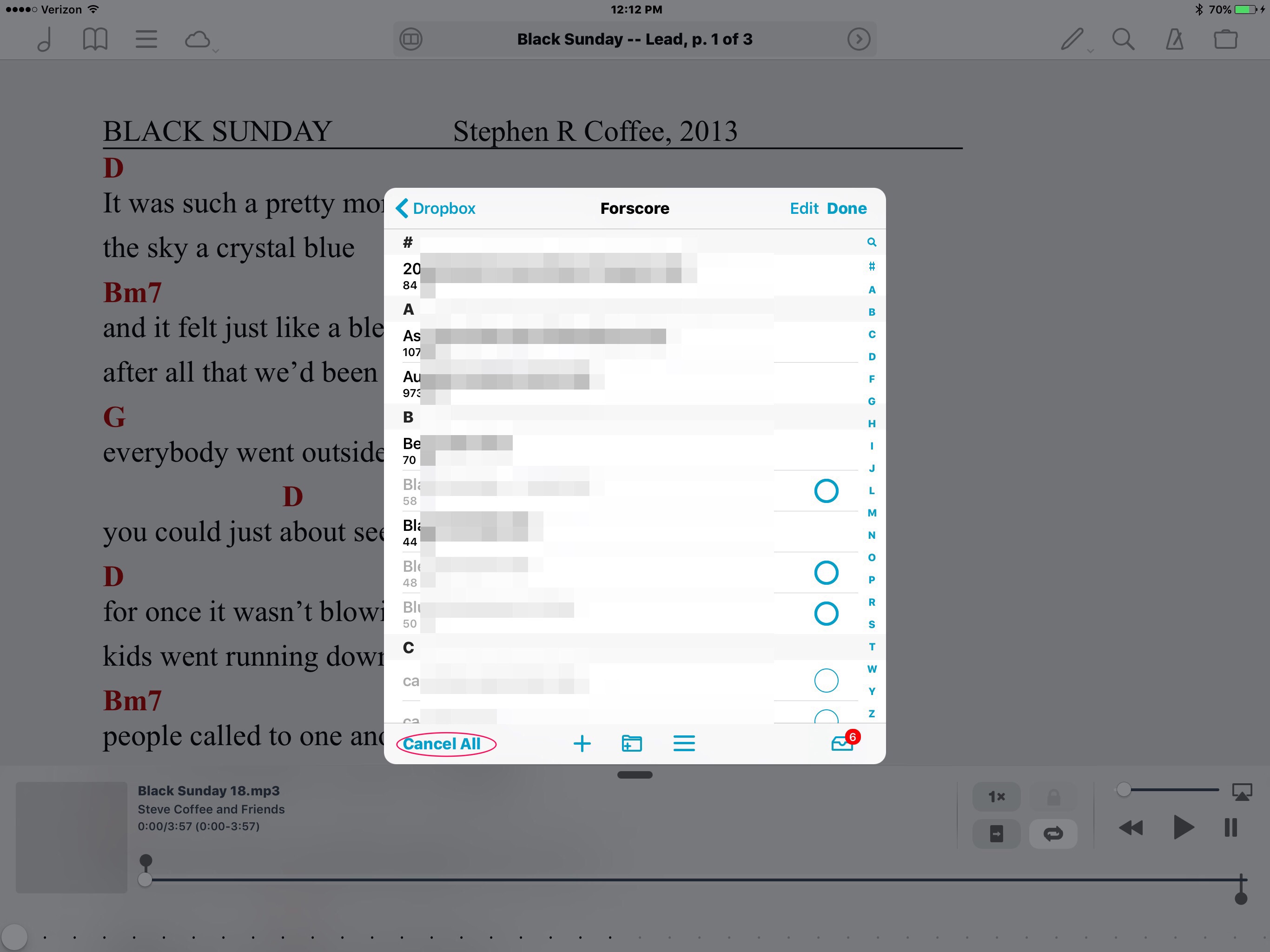Viewport: 1270px width, 952px height.
Task: Select the download circle in row 50
Action: click(x=826, y=613)
